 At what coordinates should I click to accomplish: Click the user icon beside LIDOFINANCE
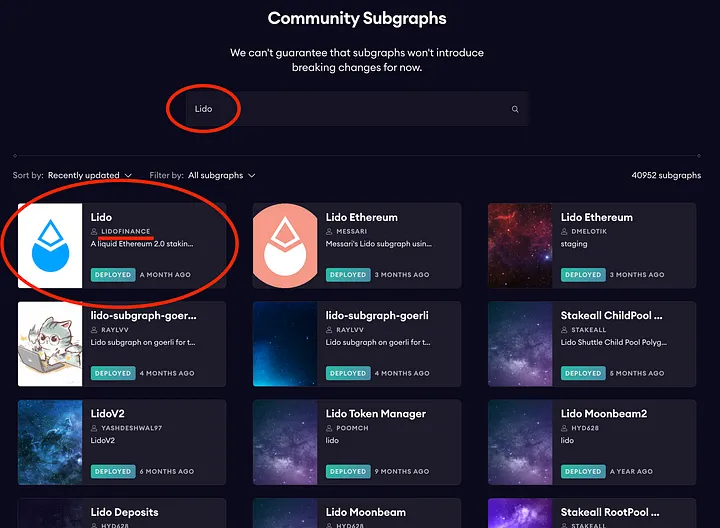tap(94, 231)
